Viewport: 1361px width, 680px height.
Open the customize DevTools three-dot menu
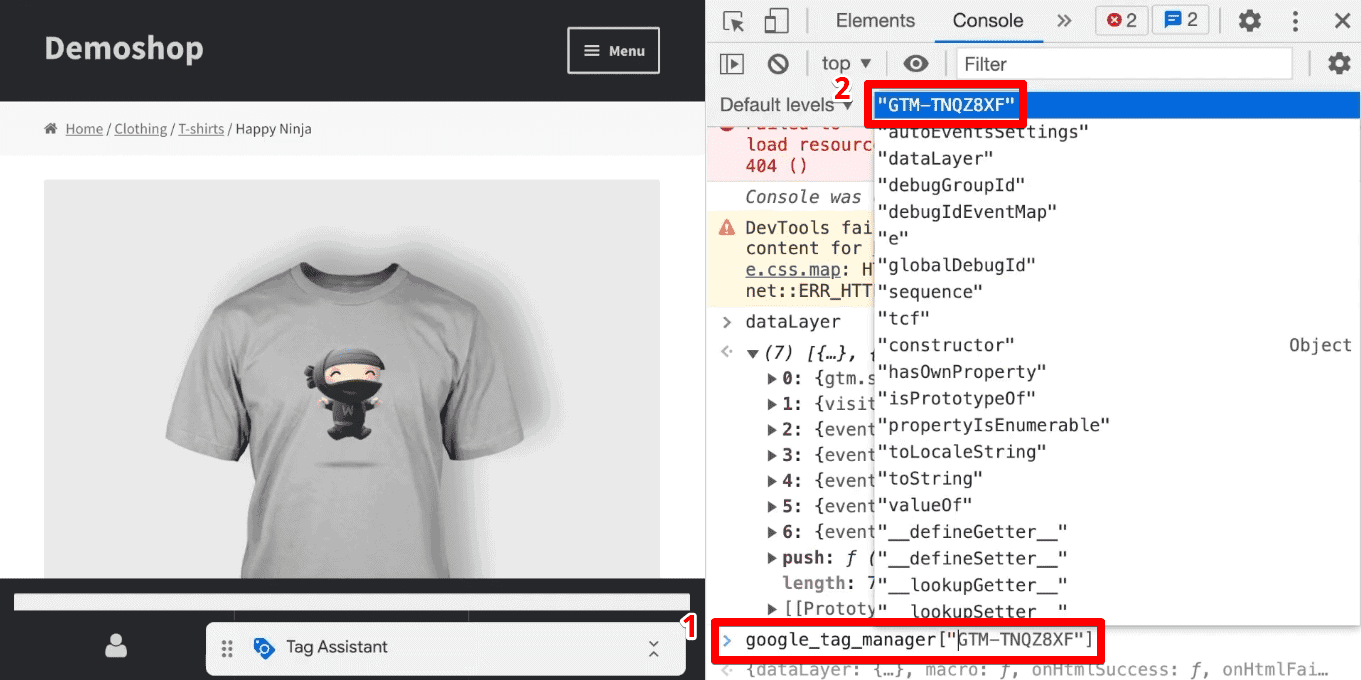1295,20
